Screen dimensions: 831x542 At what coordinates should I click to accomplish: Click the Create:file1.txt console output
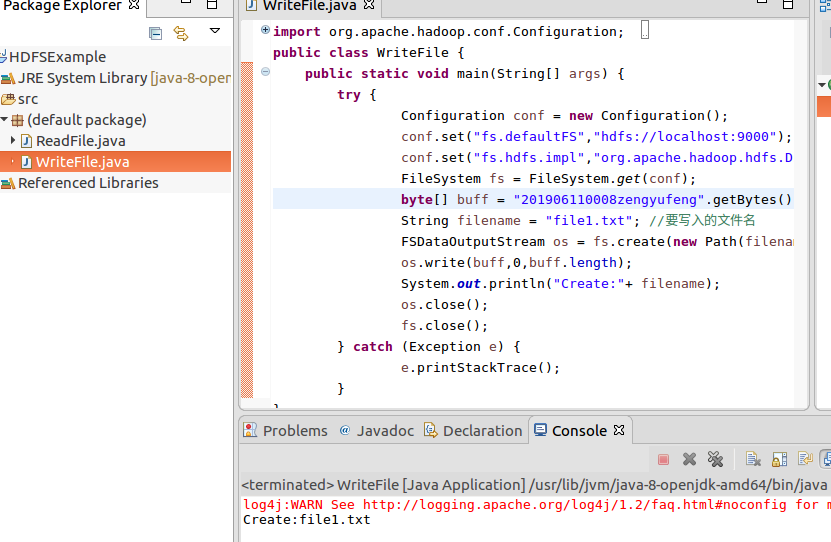[307, 520]
